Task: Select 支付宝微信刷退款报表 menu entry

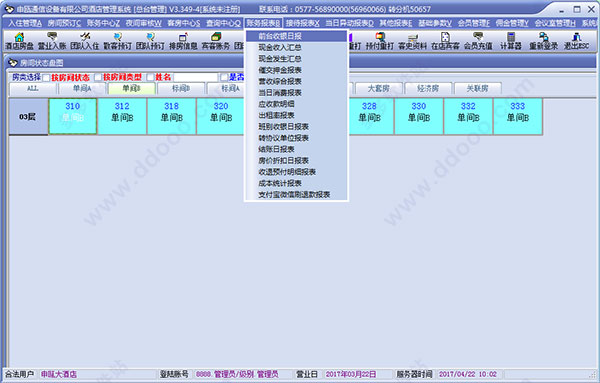Action: pyautogui.click(x=296, y=195)
